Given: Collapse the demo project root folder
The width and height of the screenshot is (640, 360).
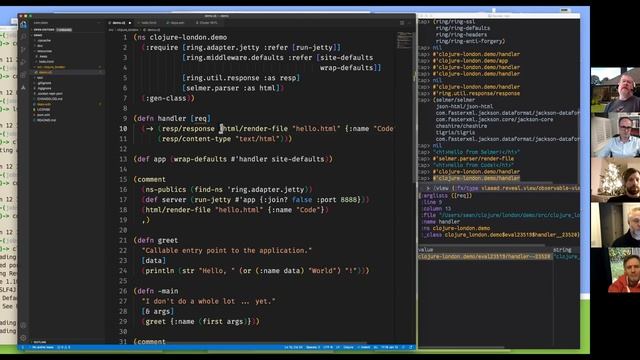Looking at the screenshot, I should coord(38,35).
